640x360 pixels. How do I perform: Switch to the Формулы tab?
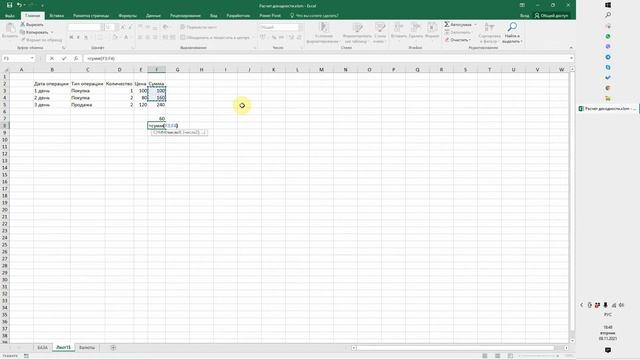click(127, 16)
